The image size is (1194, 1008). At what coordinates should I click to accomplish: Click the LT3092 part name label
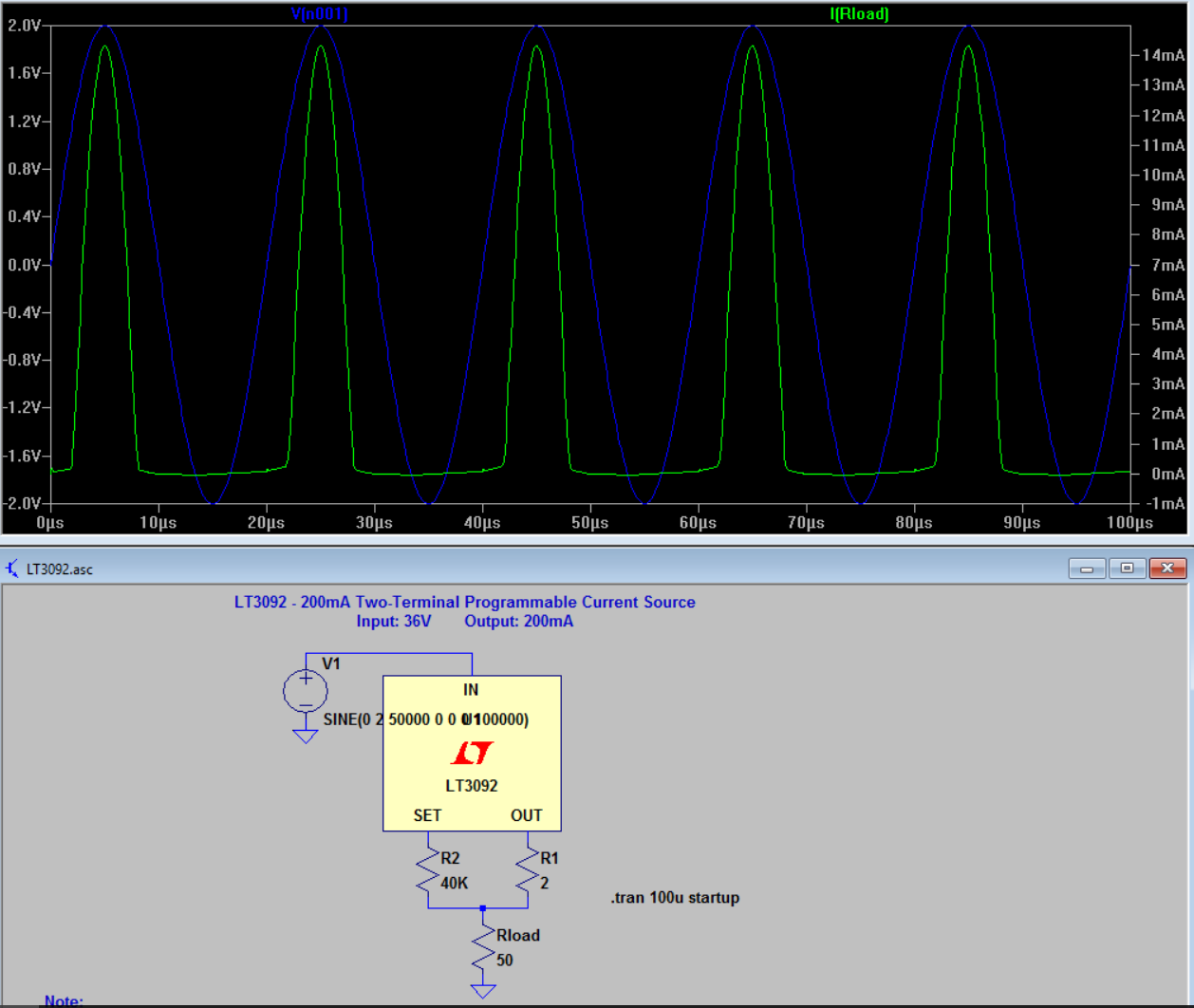472,786
